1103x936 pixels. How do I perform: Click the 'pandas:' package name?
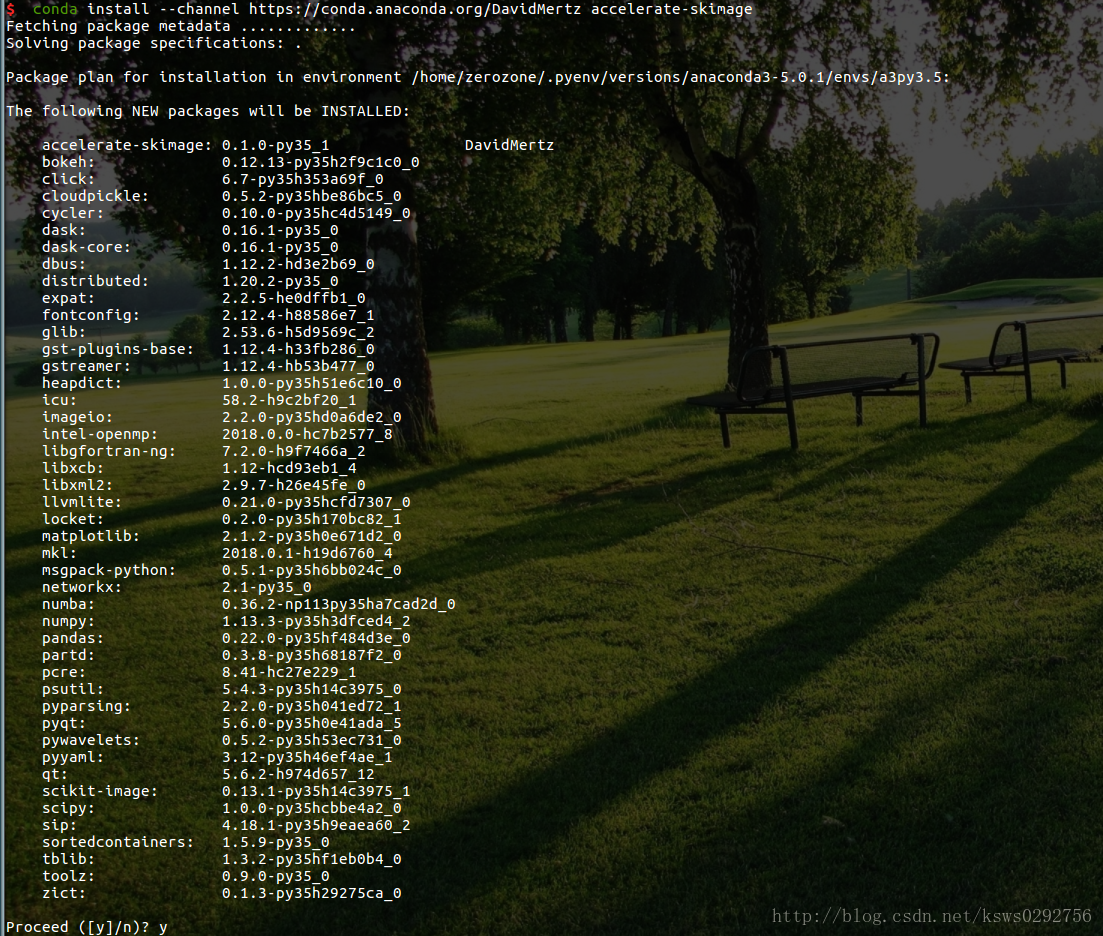tap(72, 638)
